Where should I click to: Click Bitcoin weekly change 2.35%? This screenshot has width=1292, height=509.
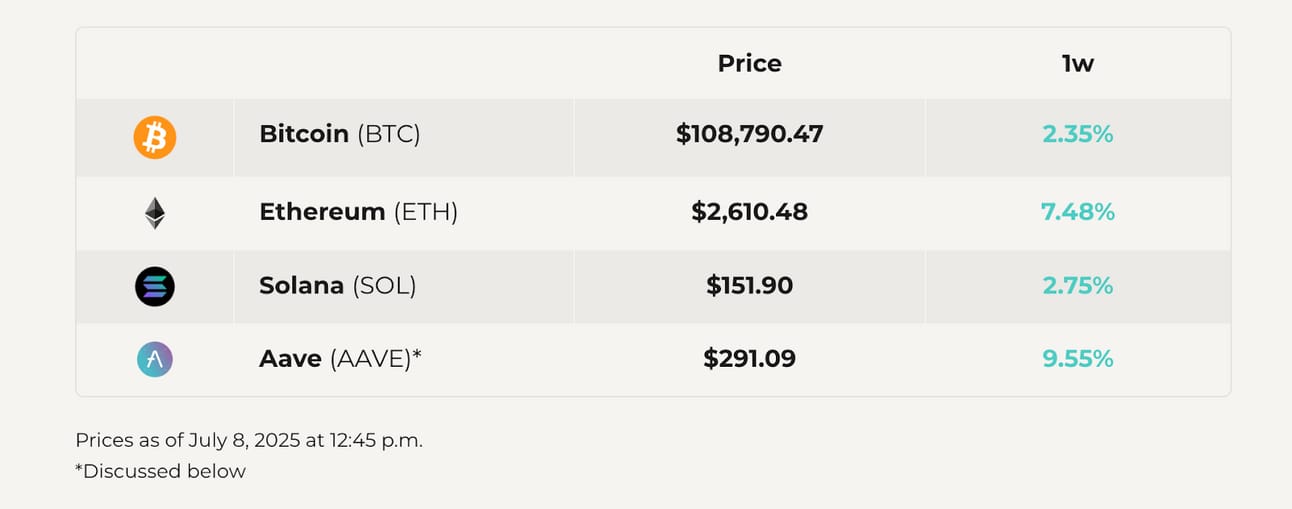[x=1078, y=134]
